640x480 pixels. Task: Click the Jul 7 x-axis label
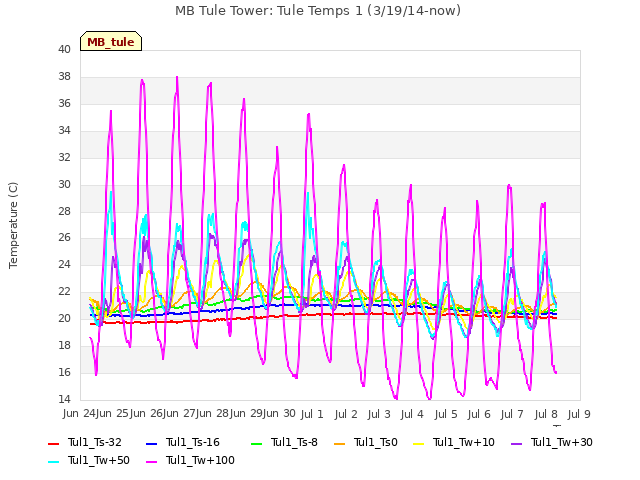(512, 414)
